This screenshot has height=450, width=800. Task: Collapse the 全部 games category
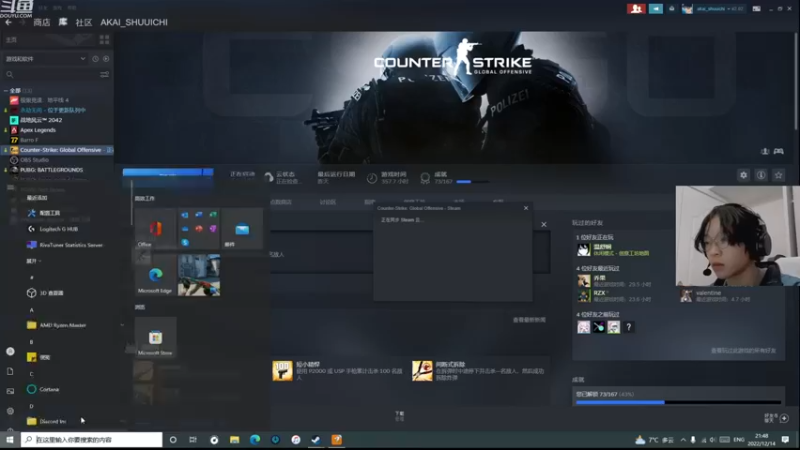coord(6,90)
